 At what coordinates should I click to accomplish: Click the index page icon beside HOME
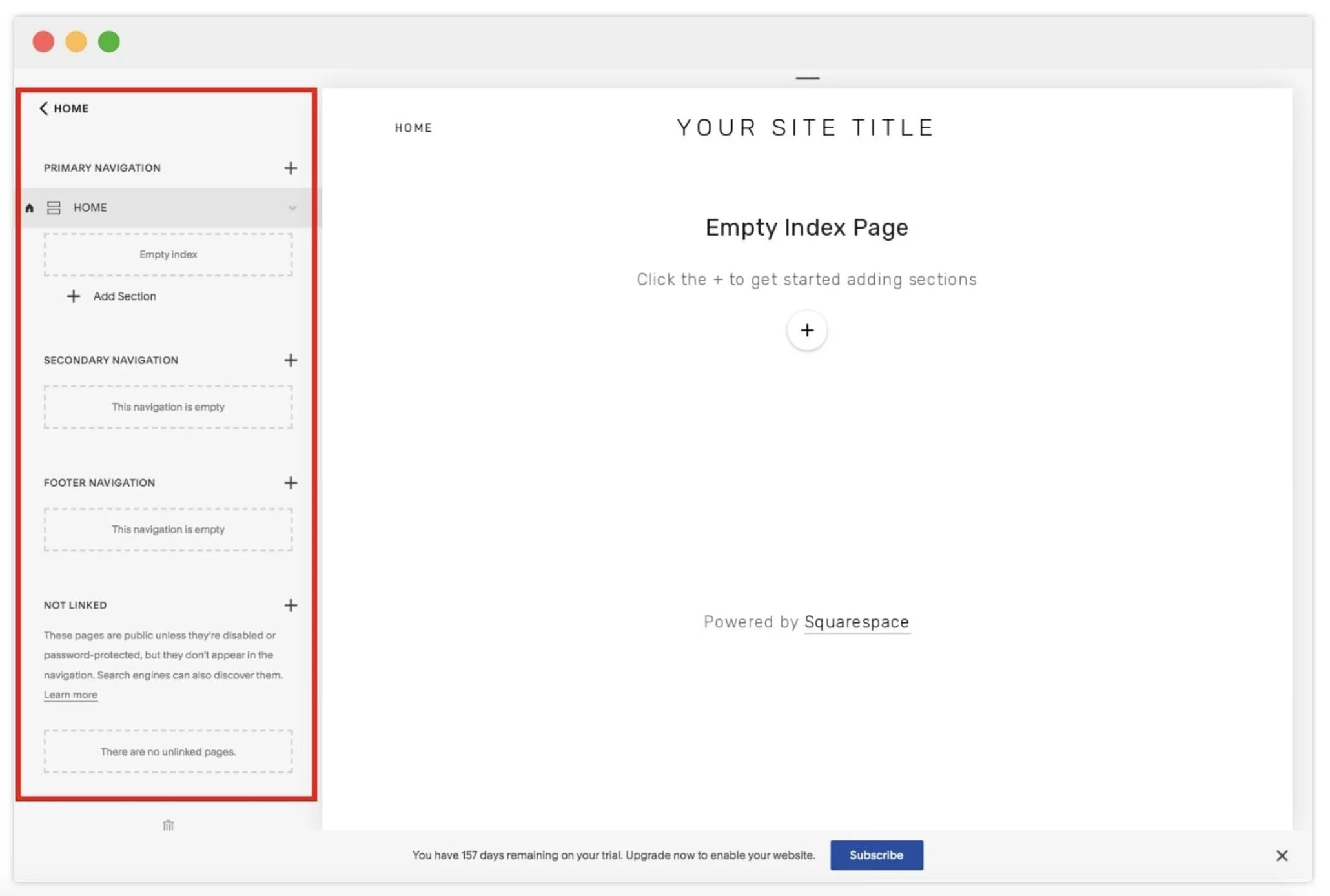click(x=54, y=208)
